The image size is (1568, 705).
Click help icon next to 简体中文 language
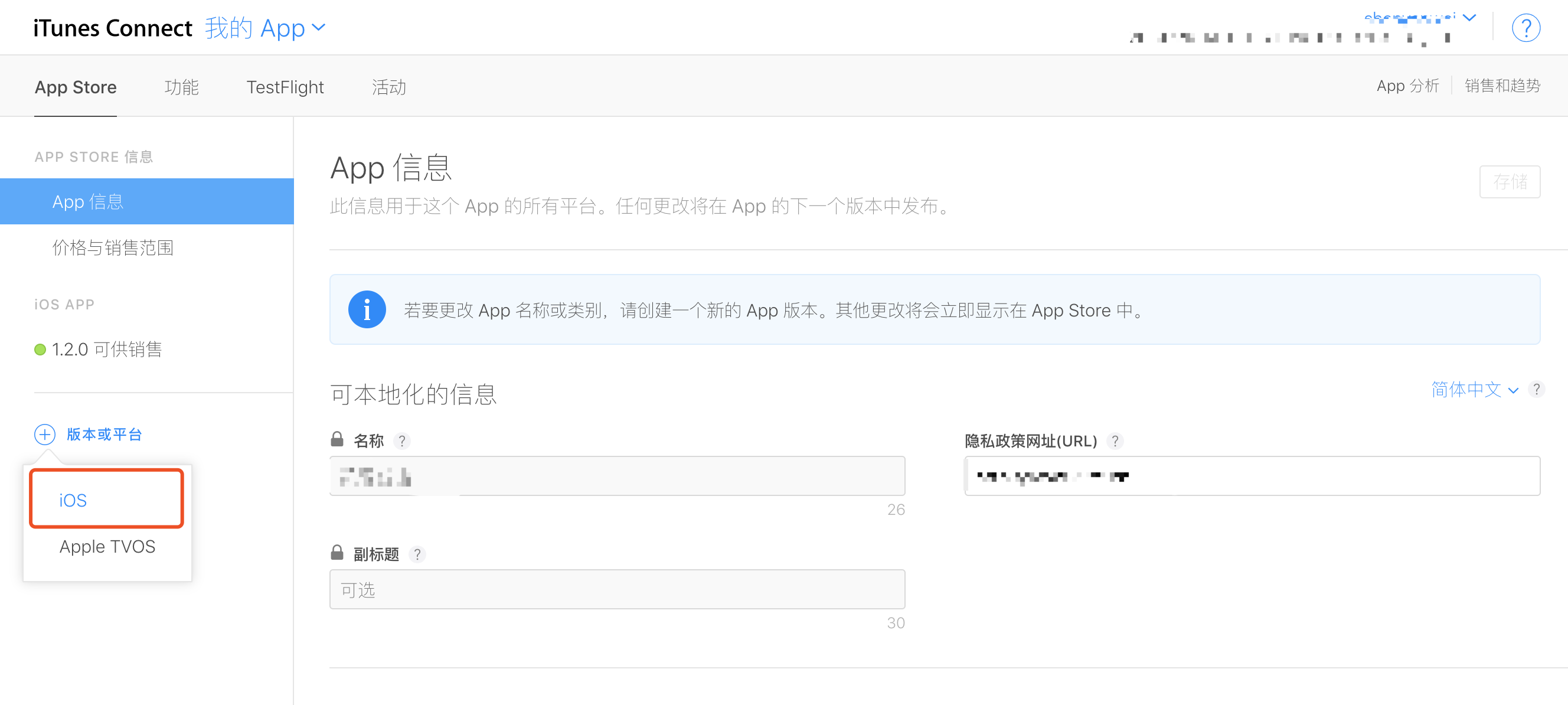(x=1536, y=390)
